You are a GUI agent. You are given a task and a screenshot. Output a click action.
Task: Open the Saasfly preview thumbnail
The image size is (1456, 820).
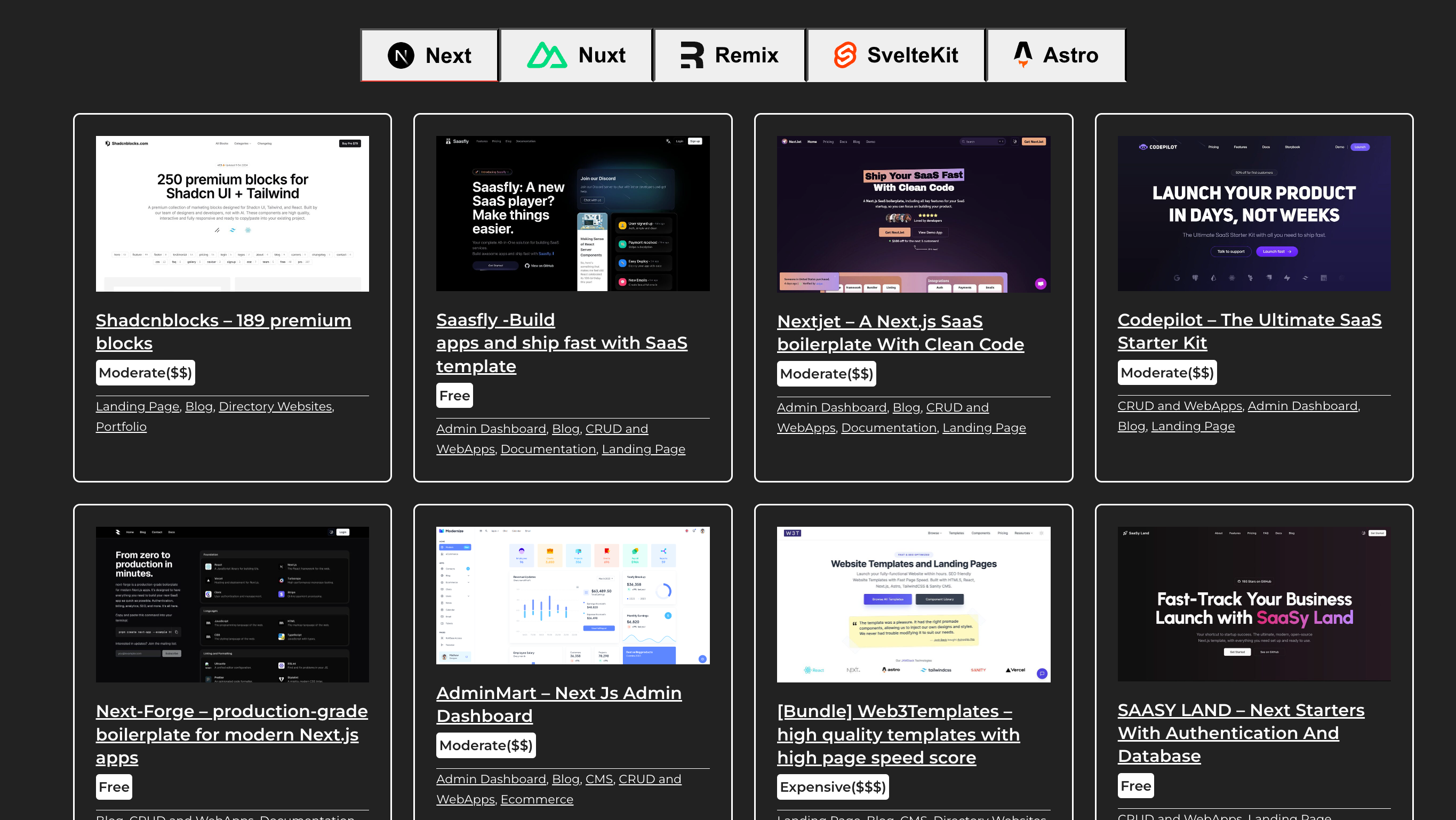coord(573,214)
